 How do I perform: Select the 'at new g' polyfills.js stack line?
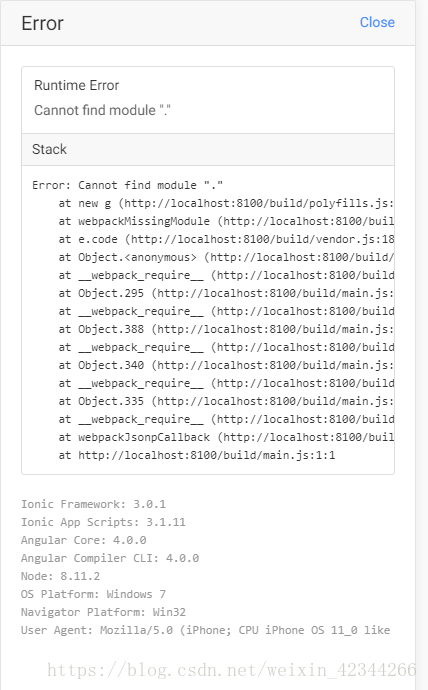(226, 203)
